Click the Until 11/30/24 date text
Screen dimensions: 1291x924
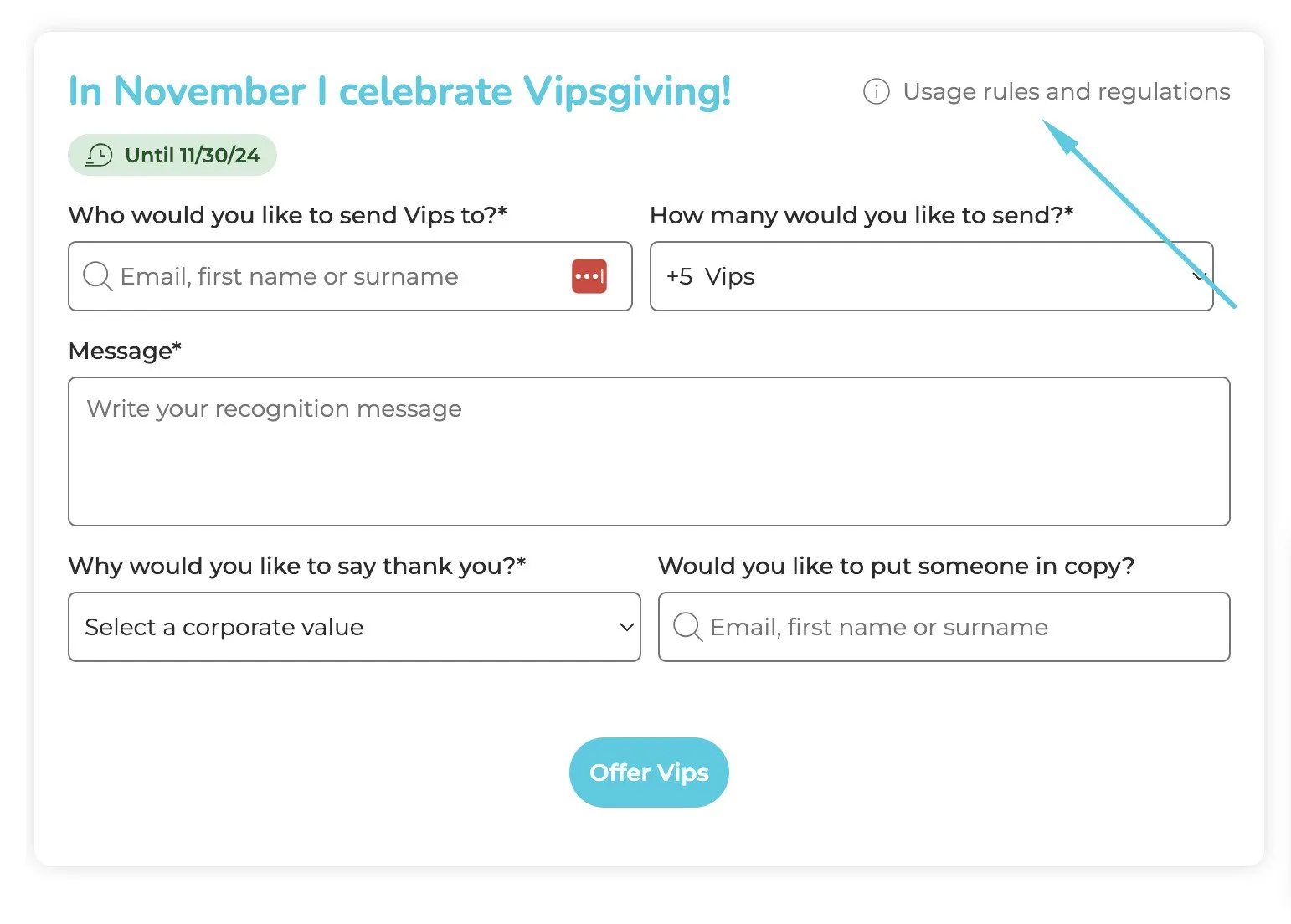(192, 155)
